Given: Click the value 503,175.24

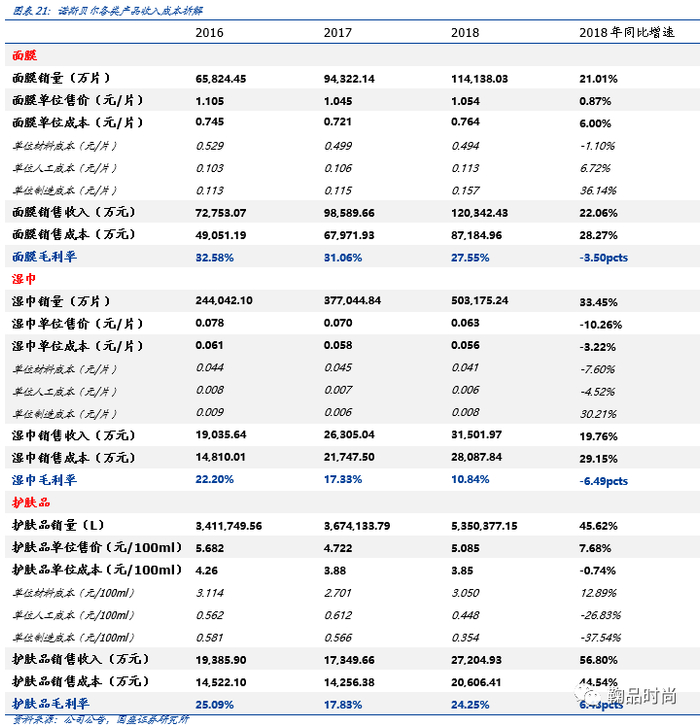Looking at the screenshot, I should tap(479, 300).
